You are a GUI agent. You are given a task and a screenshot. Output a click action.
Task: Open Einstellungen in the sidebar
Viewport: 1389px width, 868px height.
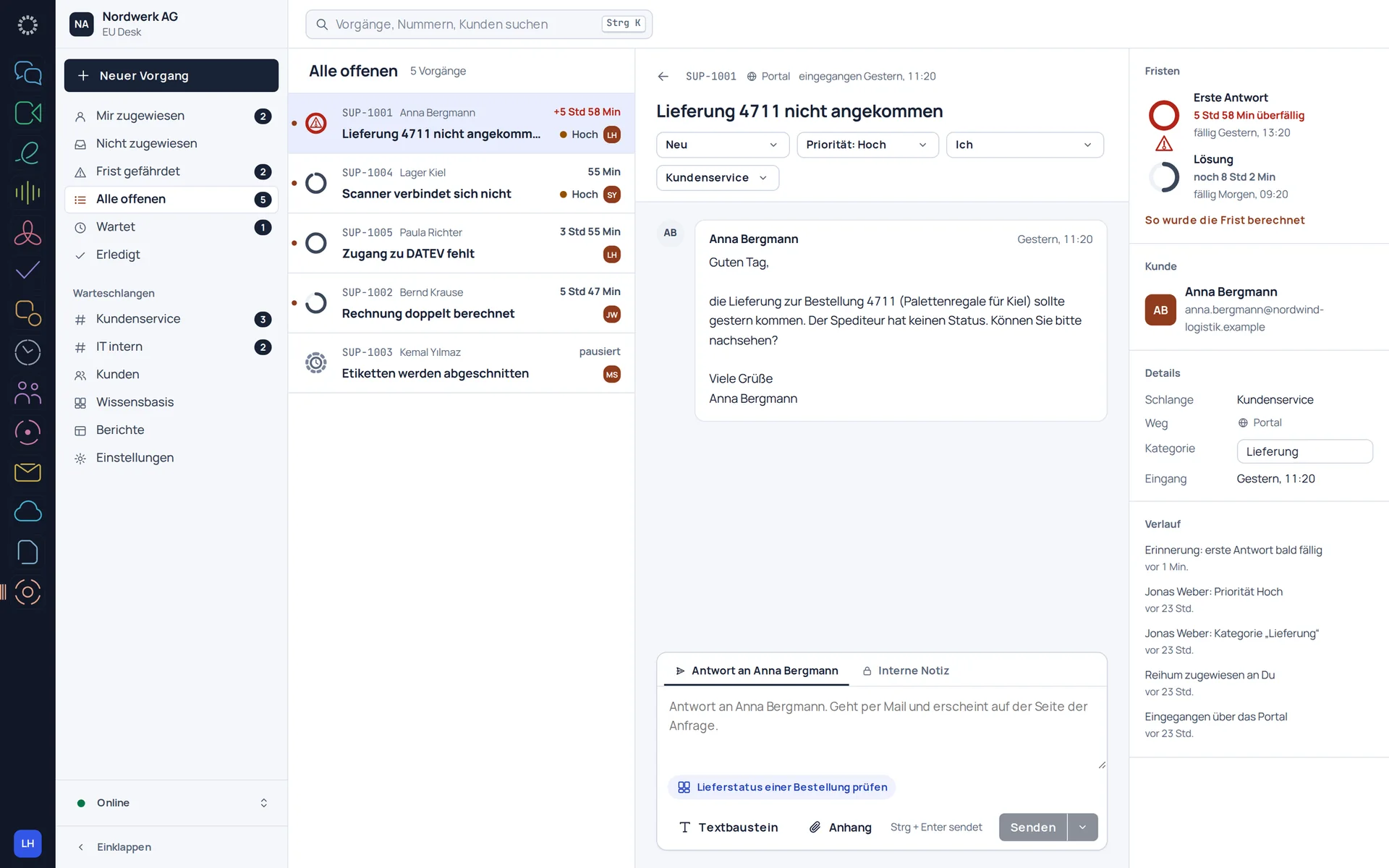tap(171, 458)
